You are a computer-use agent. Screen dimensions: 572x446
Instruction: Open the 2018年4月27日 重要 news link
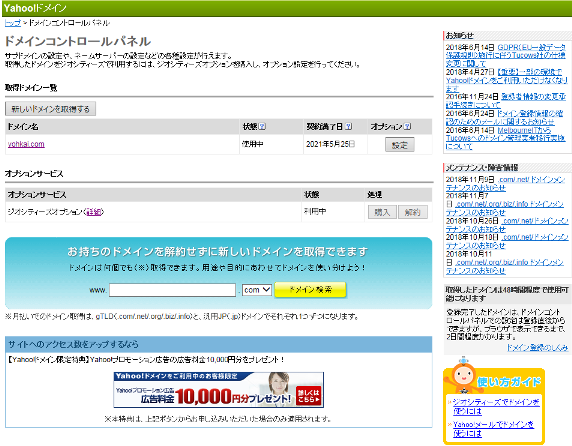click(x=507, y=80)
